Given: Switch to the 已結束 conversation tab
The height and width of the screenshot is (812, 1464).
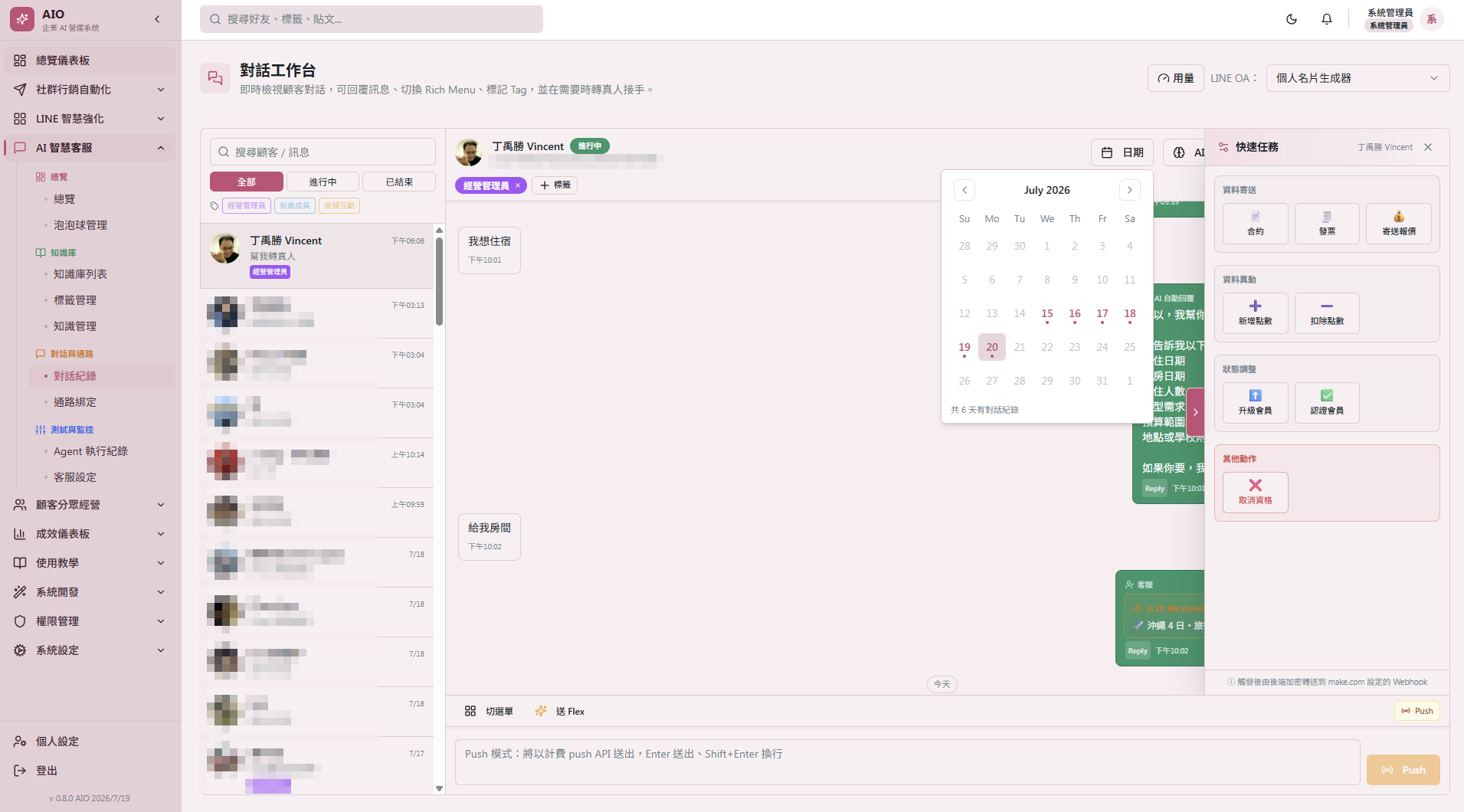Looking at the screenshot, I should pyautogui.click(x=399, y=182).
